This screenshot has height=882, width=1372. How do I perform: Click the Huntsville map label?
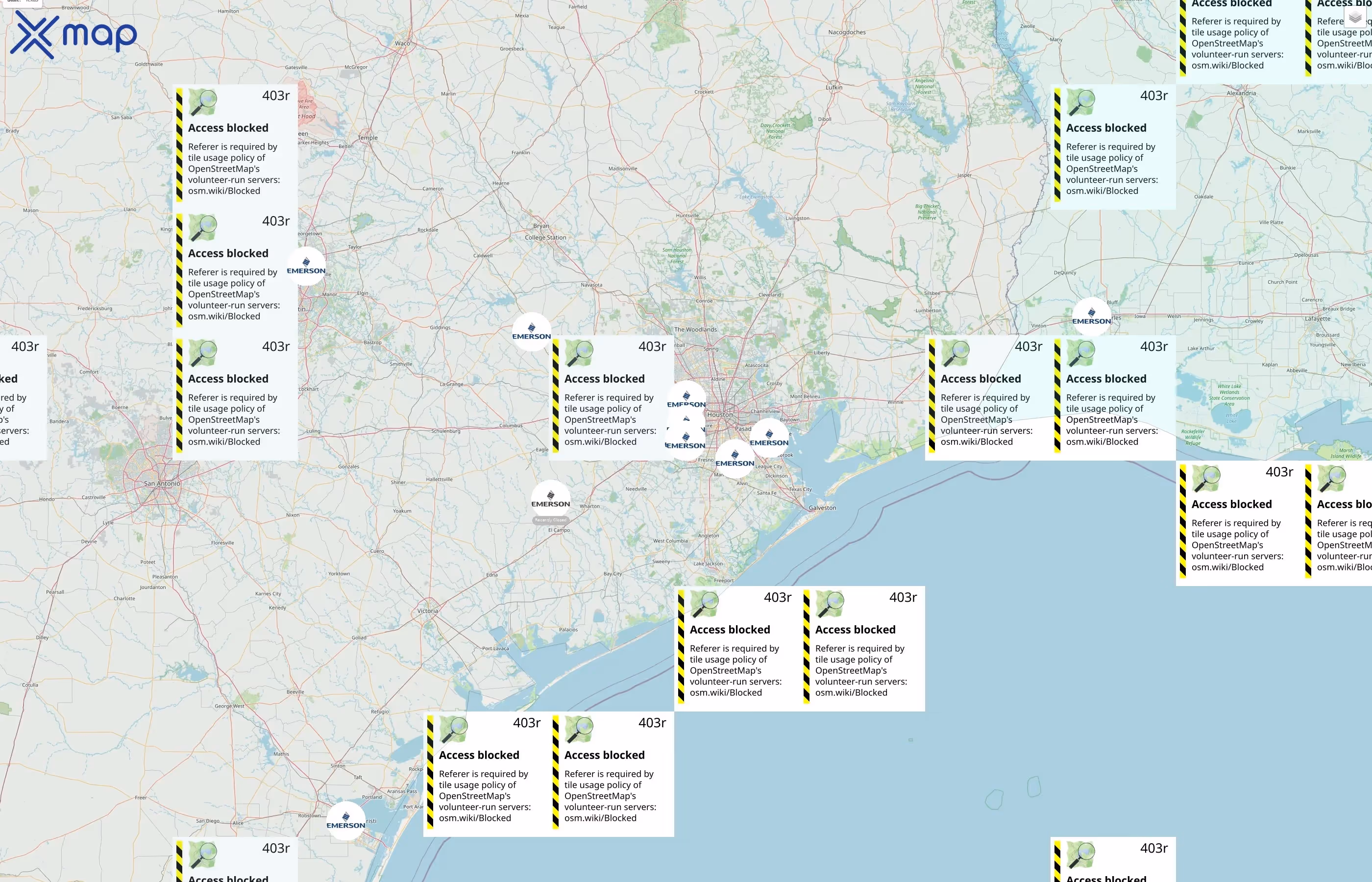coord(687,215)
